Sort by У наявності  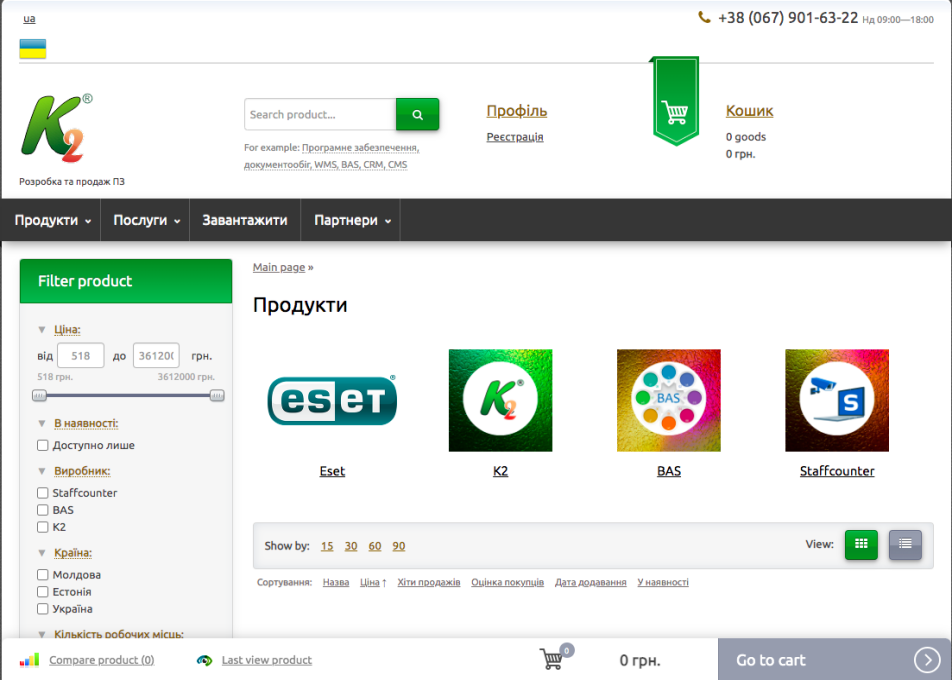click(663, 582)
